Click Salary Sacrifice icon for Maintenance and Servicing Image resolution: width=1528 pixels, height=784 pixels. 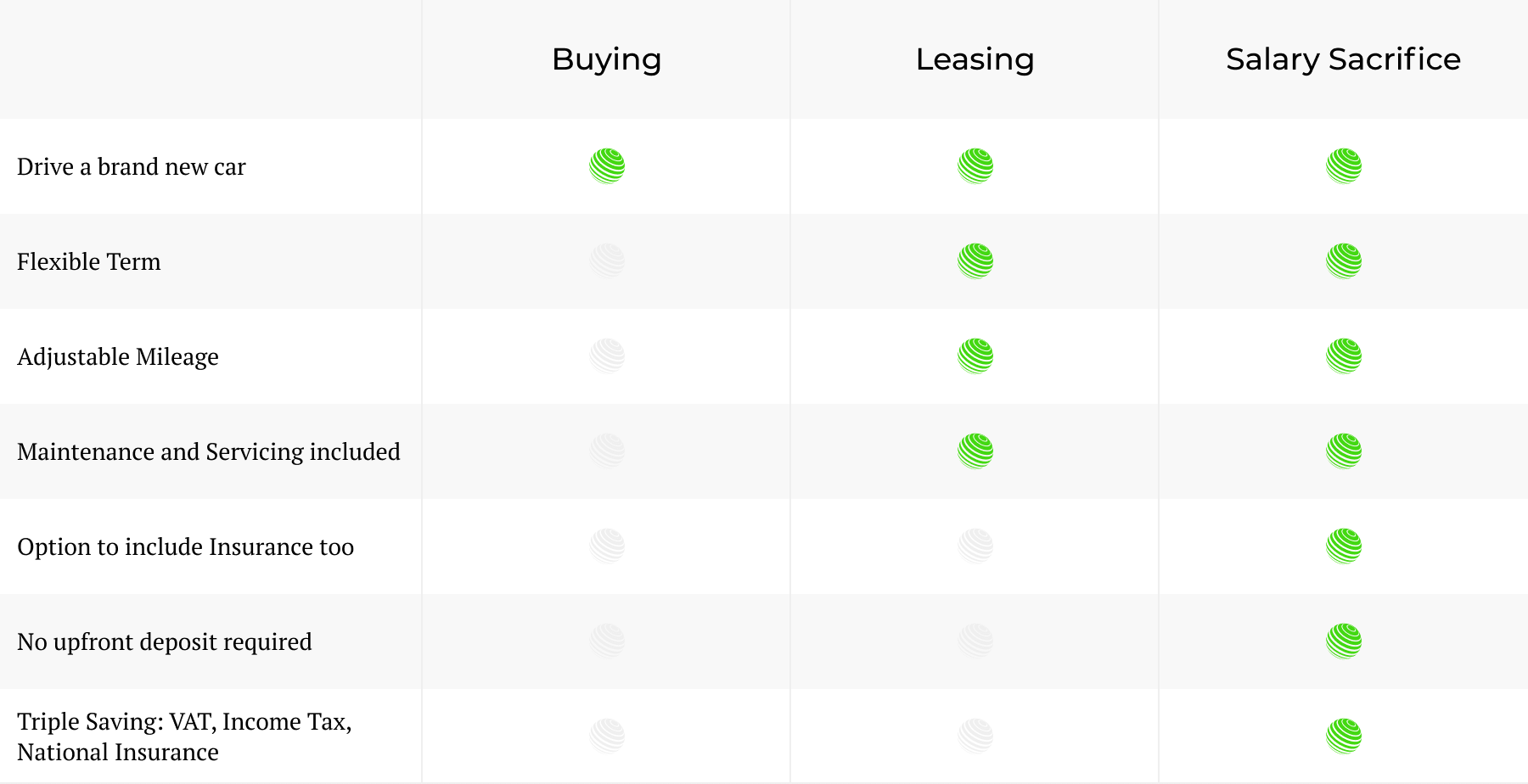(1344, 451)
